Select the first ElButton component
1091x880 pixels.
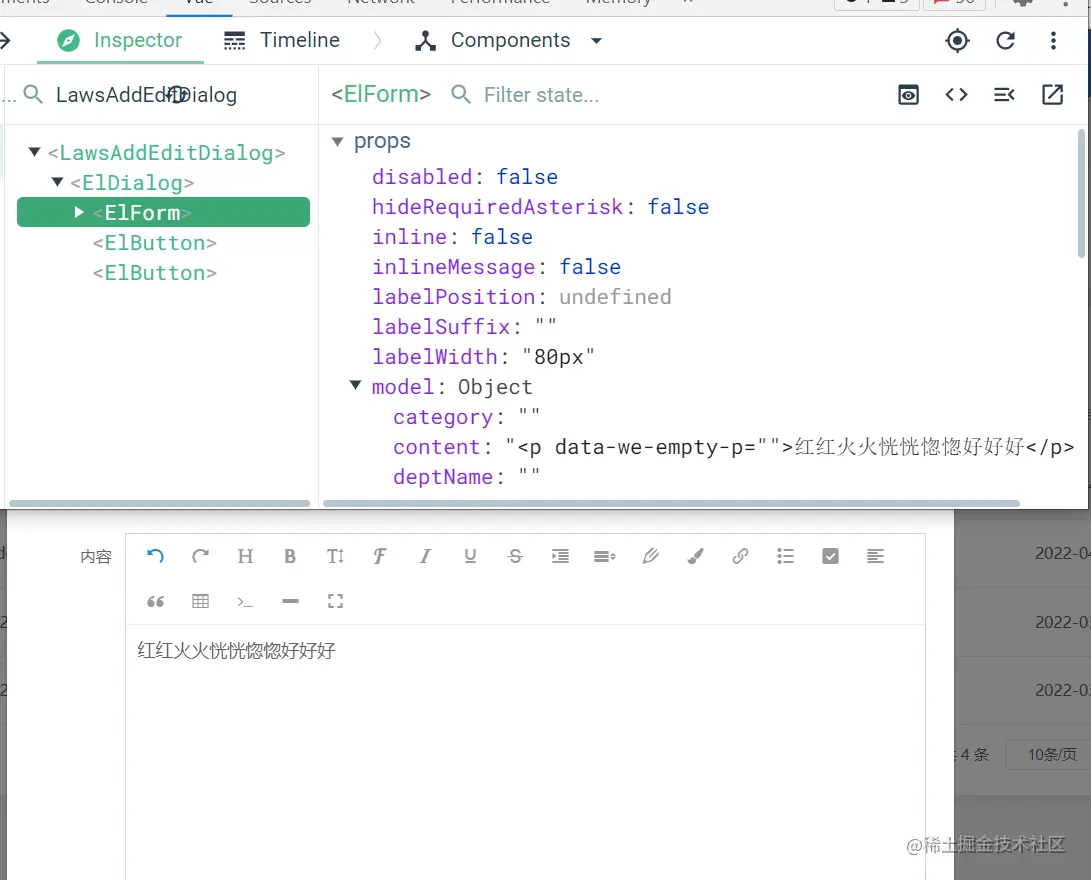tap(154, 243)
